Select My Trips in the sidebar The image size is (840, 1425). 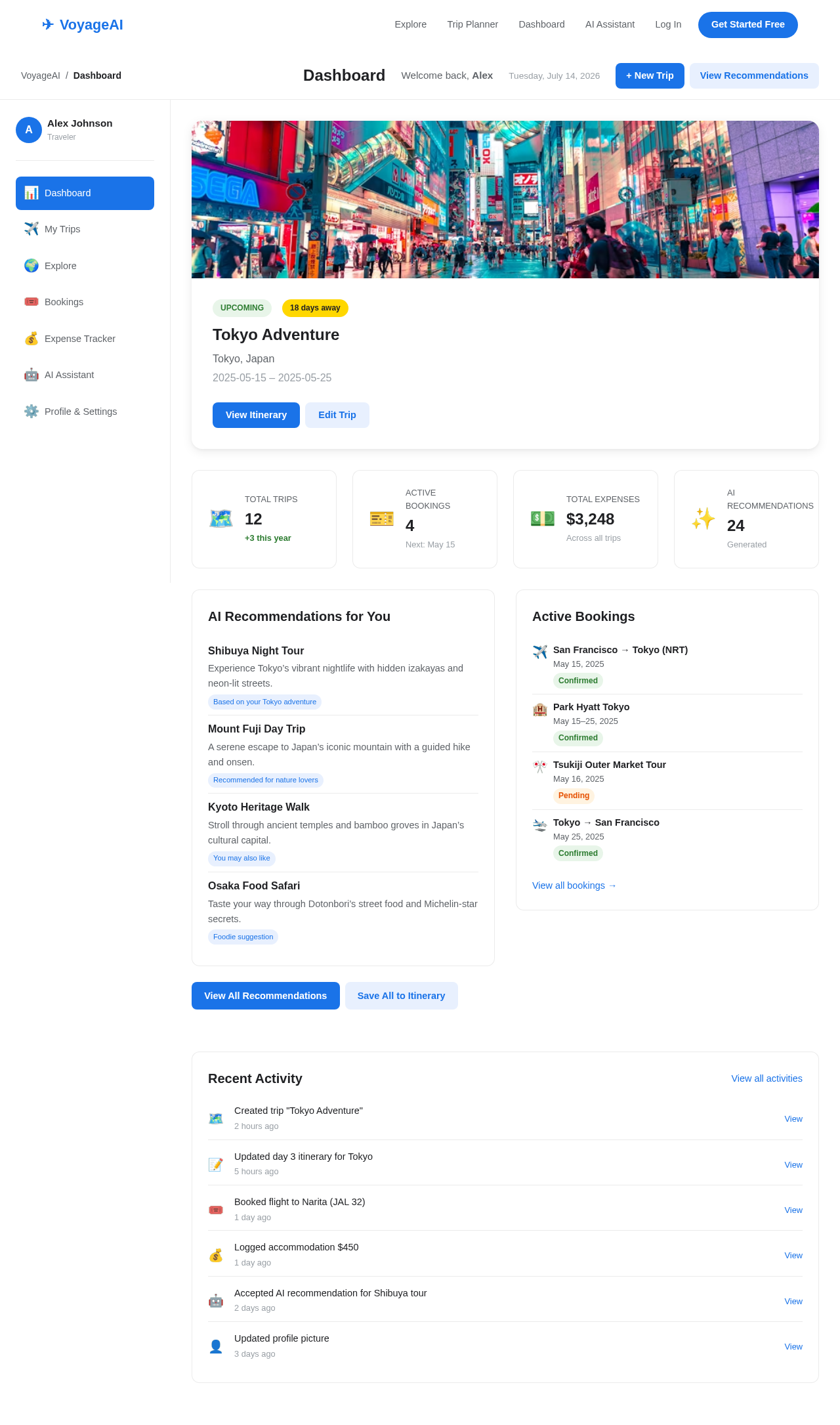[x=85, y=229]
